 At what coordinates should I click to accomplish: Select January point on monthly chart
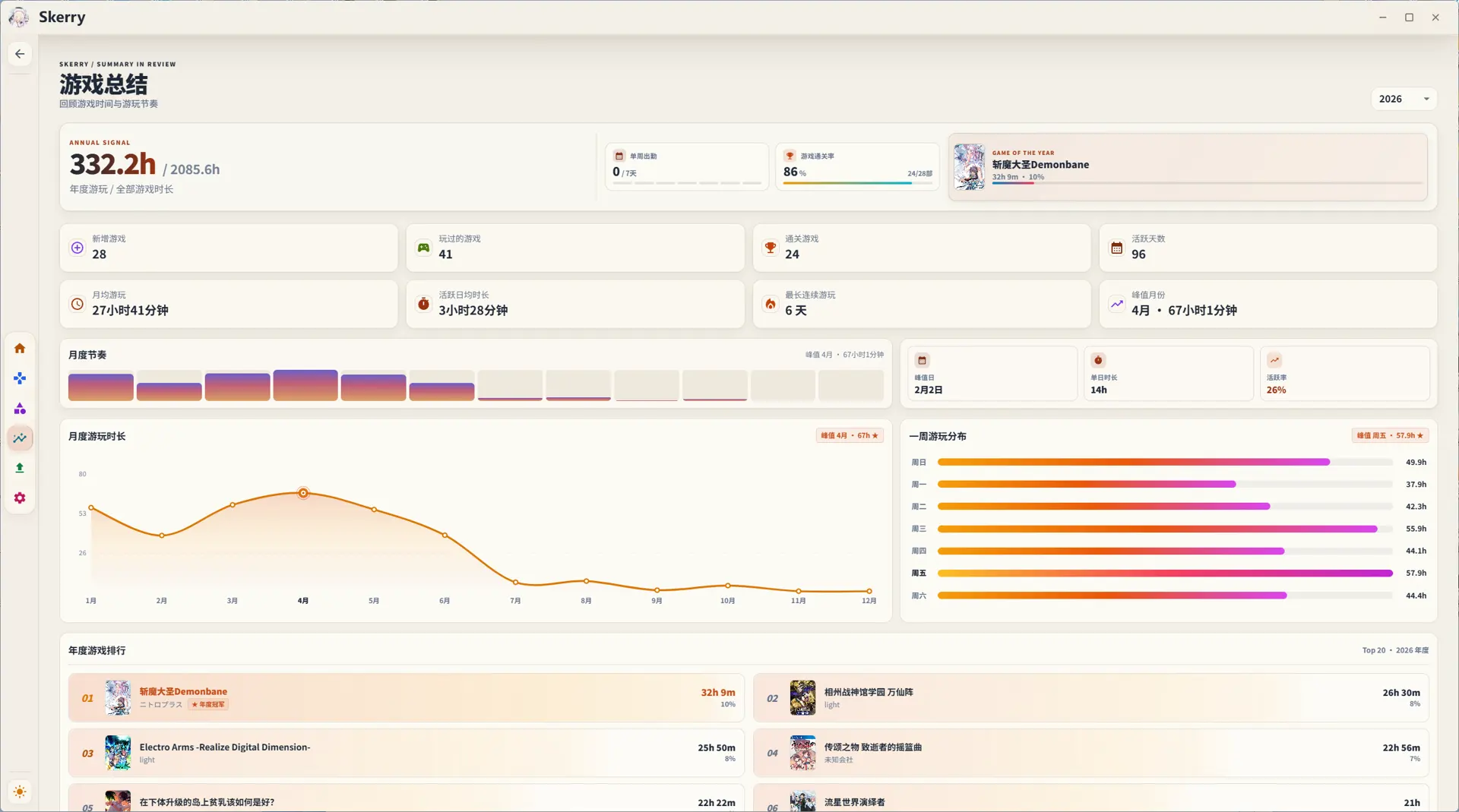click(91, 507)
